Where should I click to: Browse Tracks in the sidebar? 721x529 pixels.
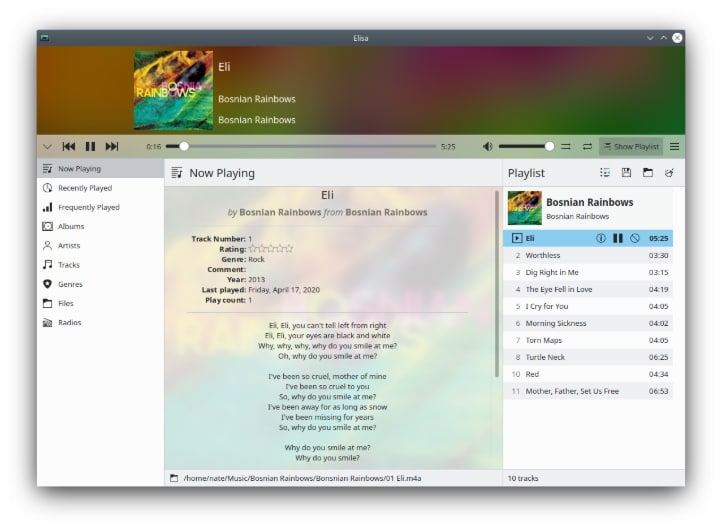pyautogui.click(x=100, y=265)
